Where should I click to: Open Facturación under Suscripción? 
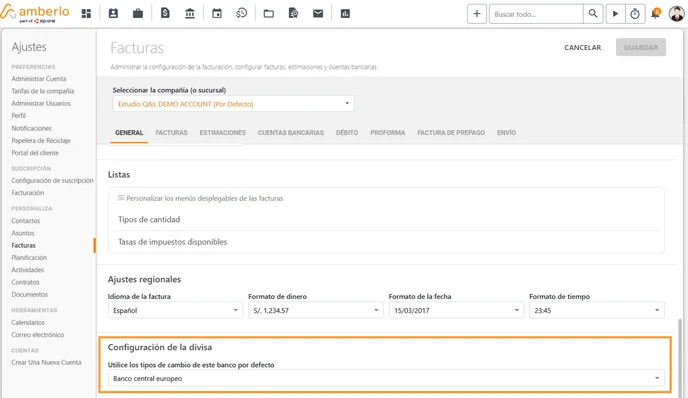28,193
